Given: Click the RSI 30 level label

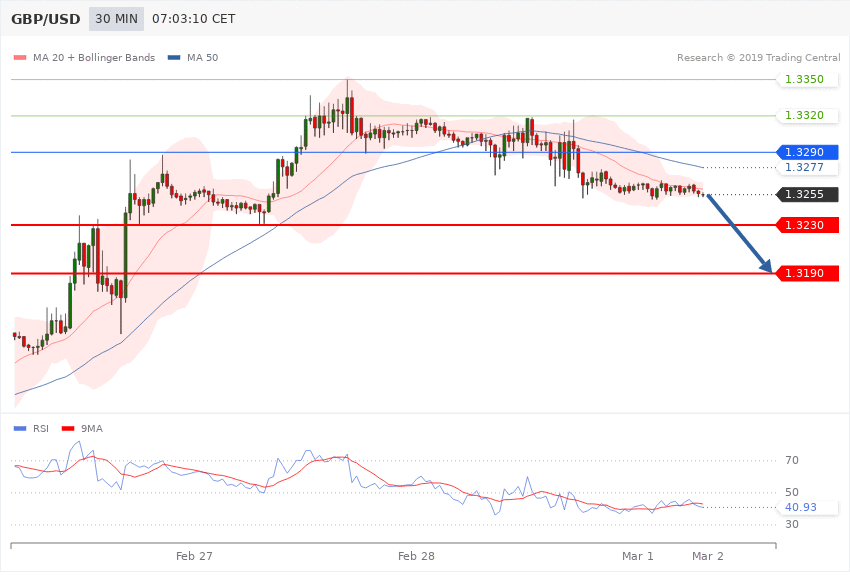Looking at the screenshot, I should 791,524.
